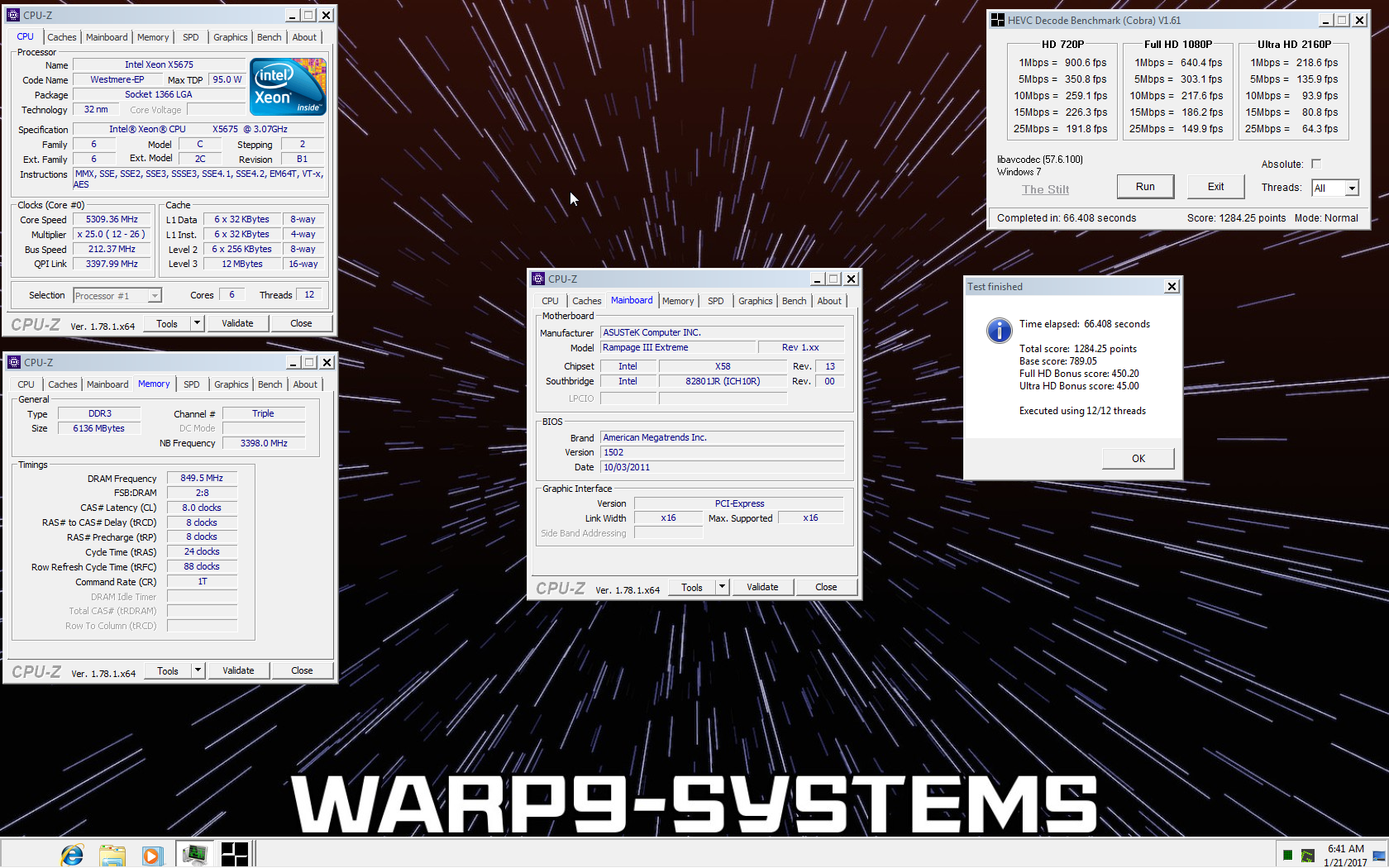Click Tools button in Memory window

coord(168,670)
